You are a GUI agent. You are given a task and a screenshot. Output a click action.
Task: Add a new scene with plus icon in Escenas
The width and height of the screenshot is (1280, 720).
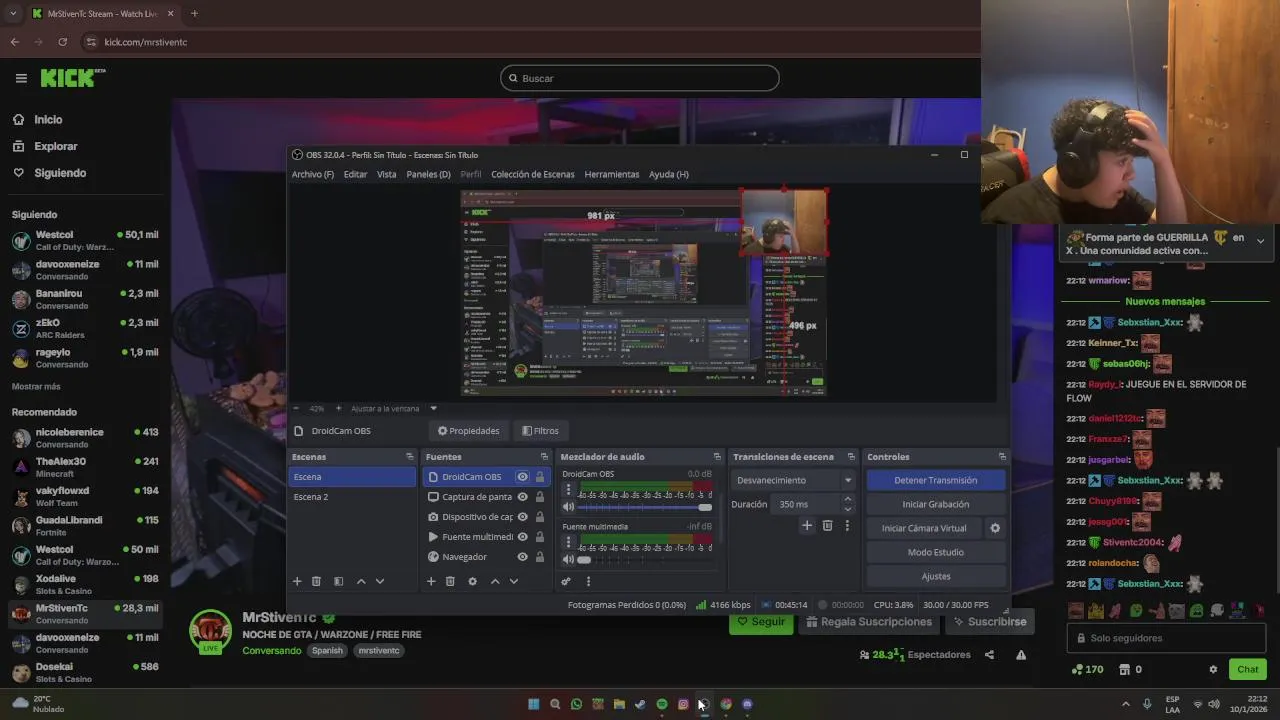click(297, 581)
